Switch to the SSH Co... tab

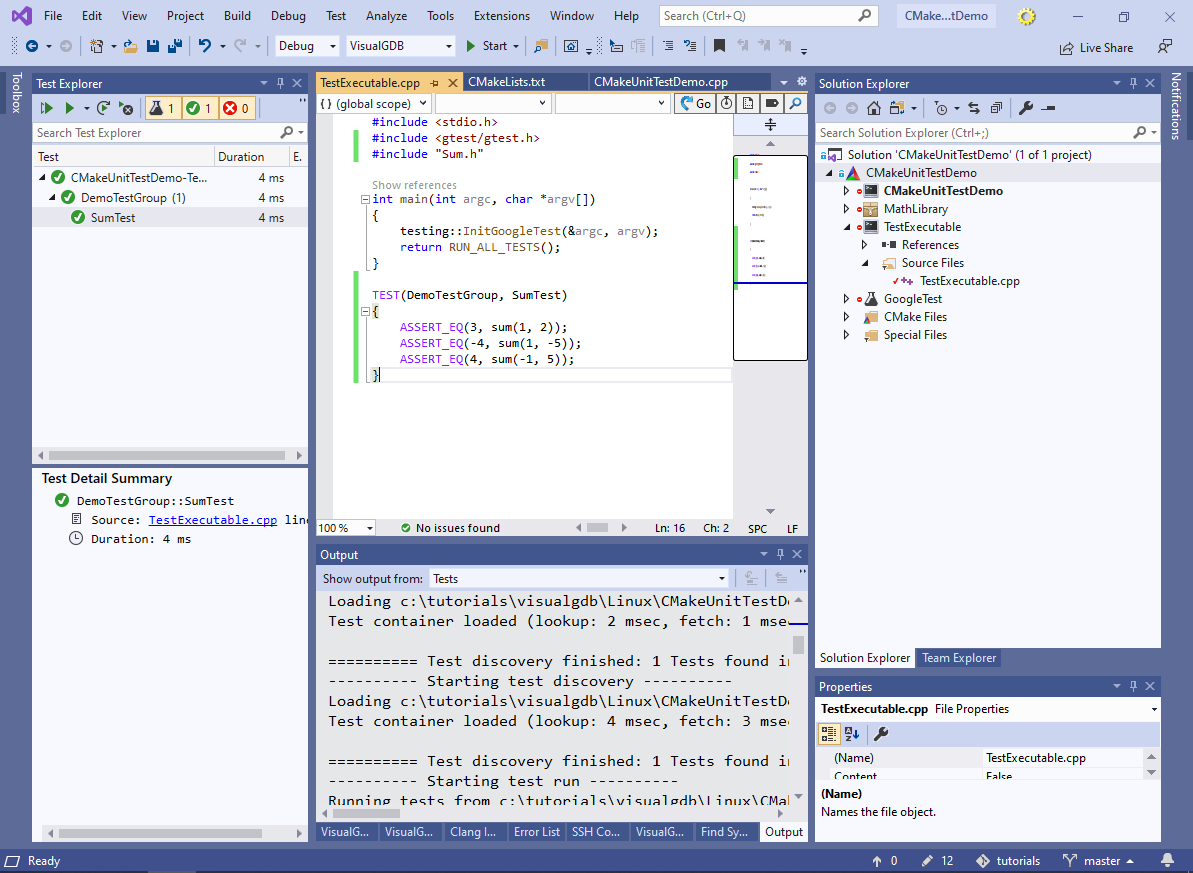click(x=596, y=832)
